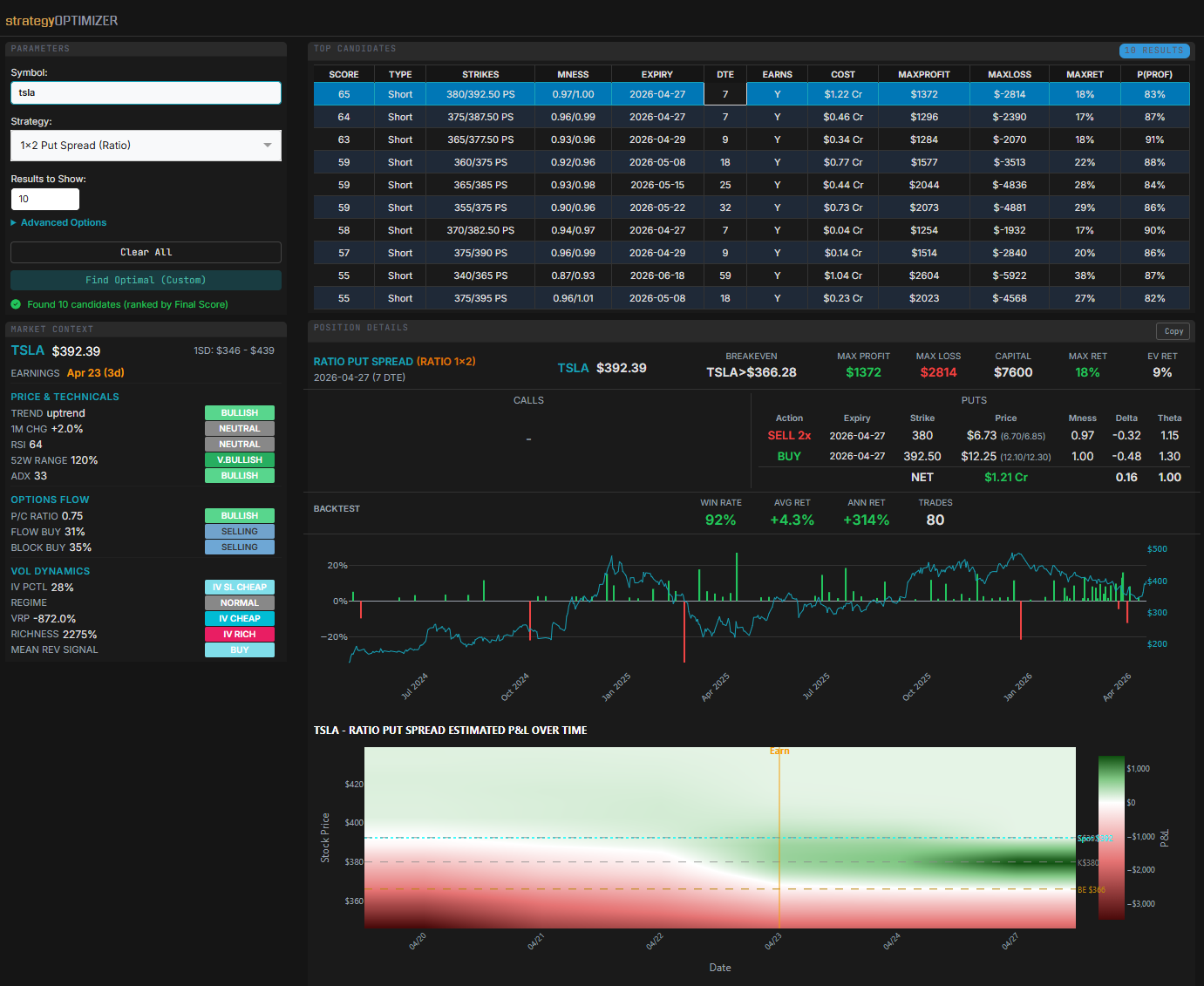Select the 365/377.50 PS candidate row
This screenshot has width=1204, height=986.
(x=752, y=139)
